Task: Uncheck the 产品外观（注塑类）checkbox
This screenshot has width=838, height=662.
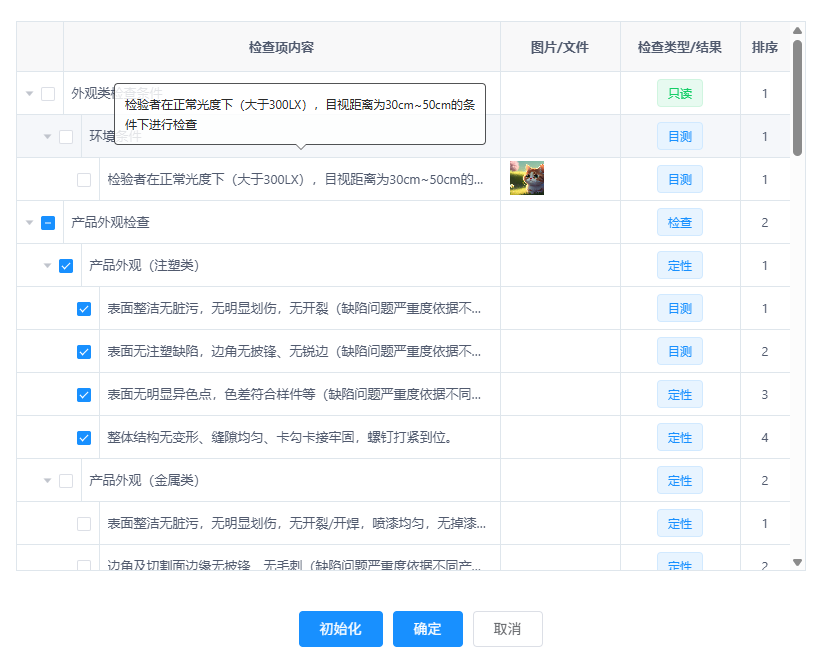Action: (x=66, y=266)
